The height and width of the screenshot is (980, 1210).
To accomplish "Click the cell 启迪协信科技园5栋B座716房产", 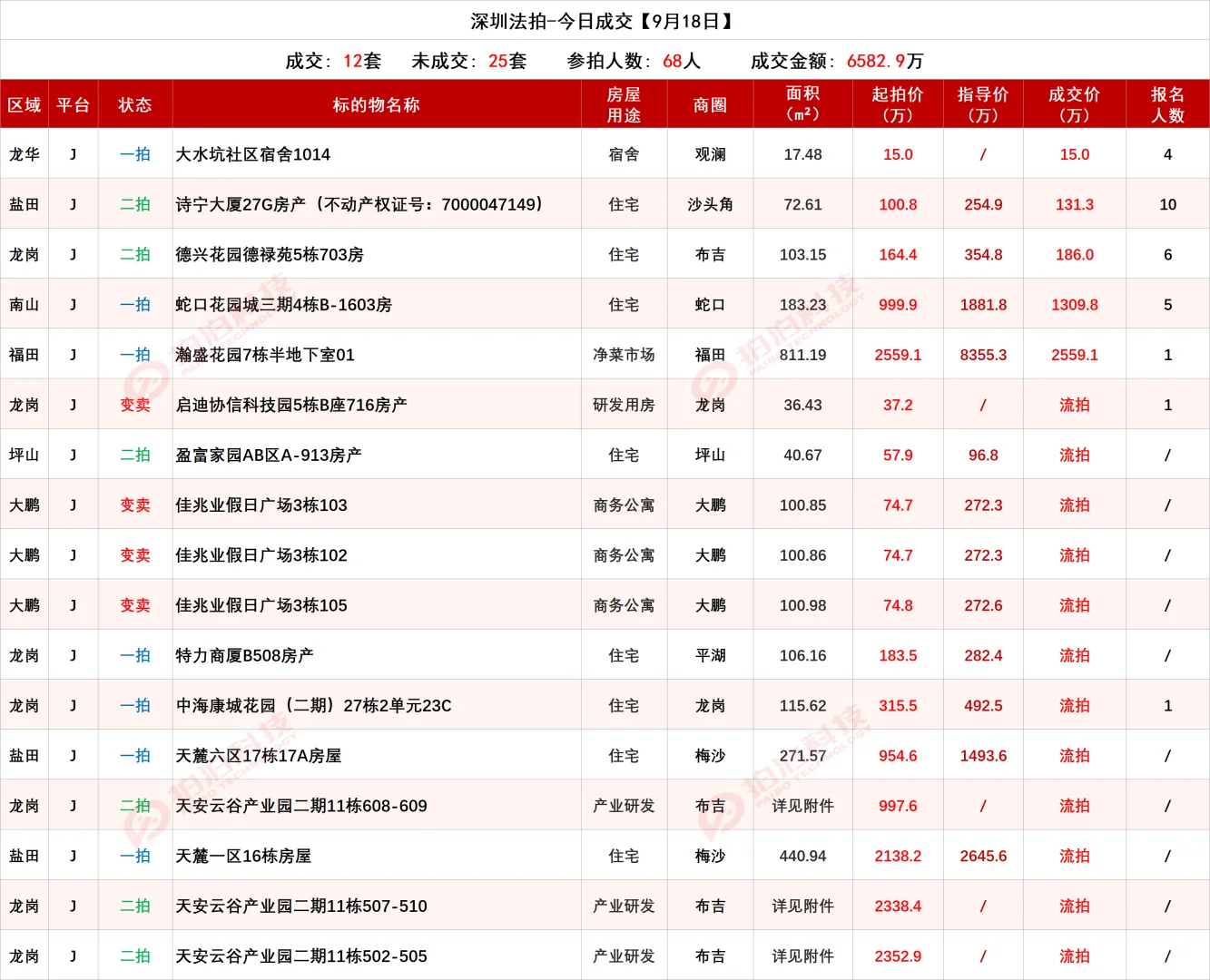I will pos(377,405).
